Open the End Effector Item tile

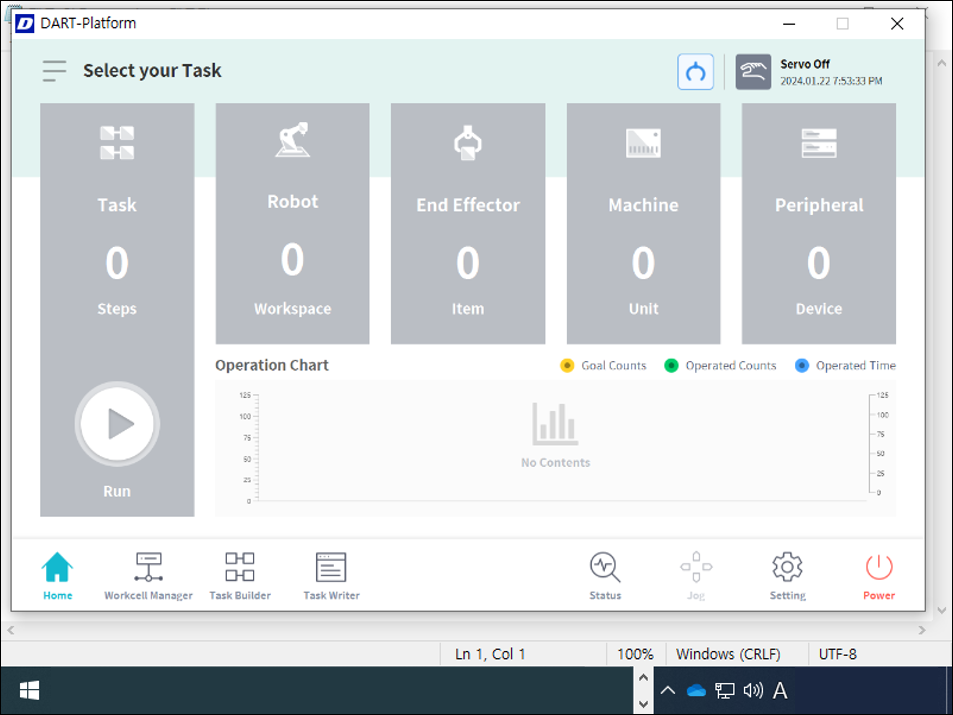467,223
